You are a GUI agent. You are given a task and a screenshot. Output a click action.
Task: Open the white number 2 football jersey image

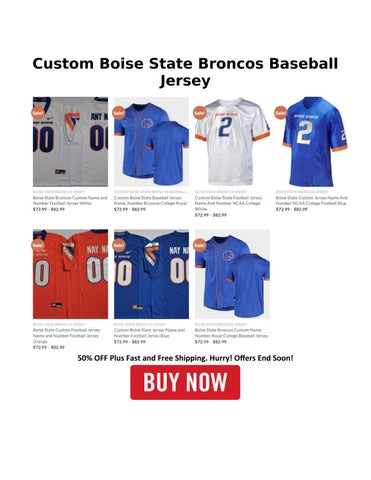click(232, 142)
